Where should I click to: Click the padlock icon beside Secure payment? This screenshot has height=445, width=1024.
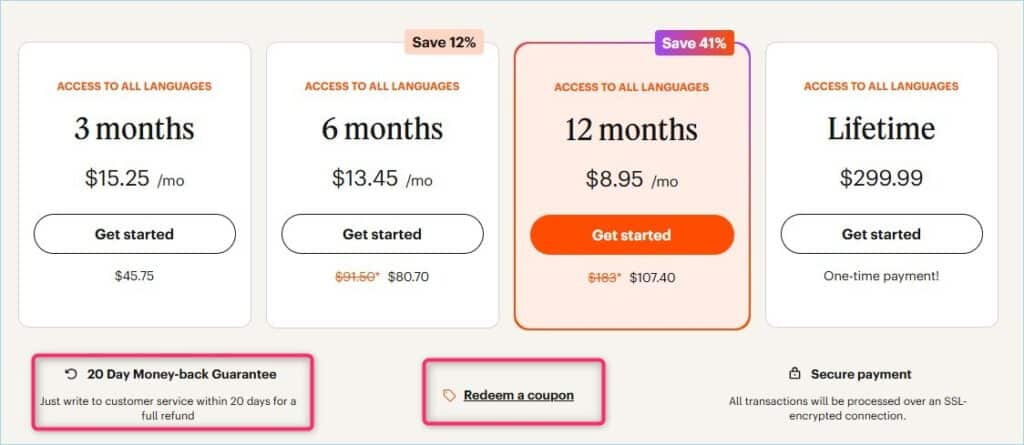[x=795, y=374]
